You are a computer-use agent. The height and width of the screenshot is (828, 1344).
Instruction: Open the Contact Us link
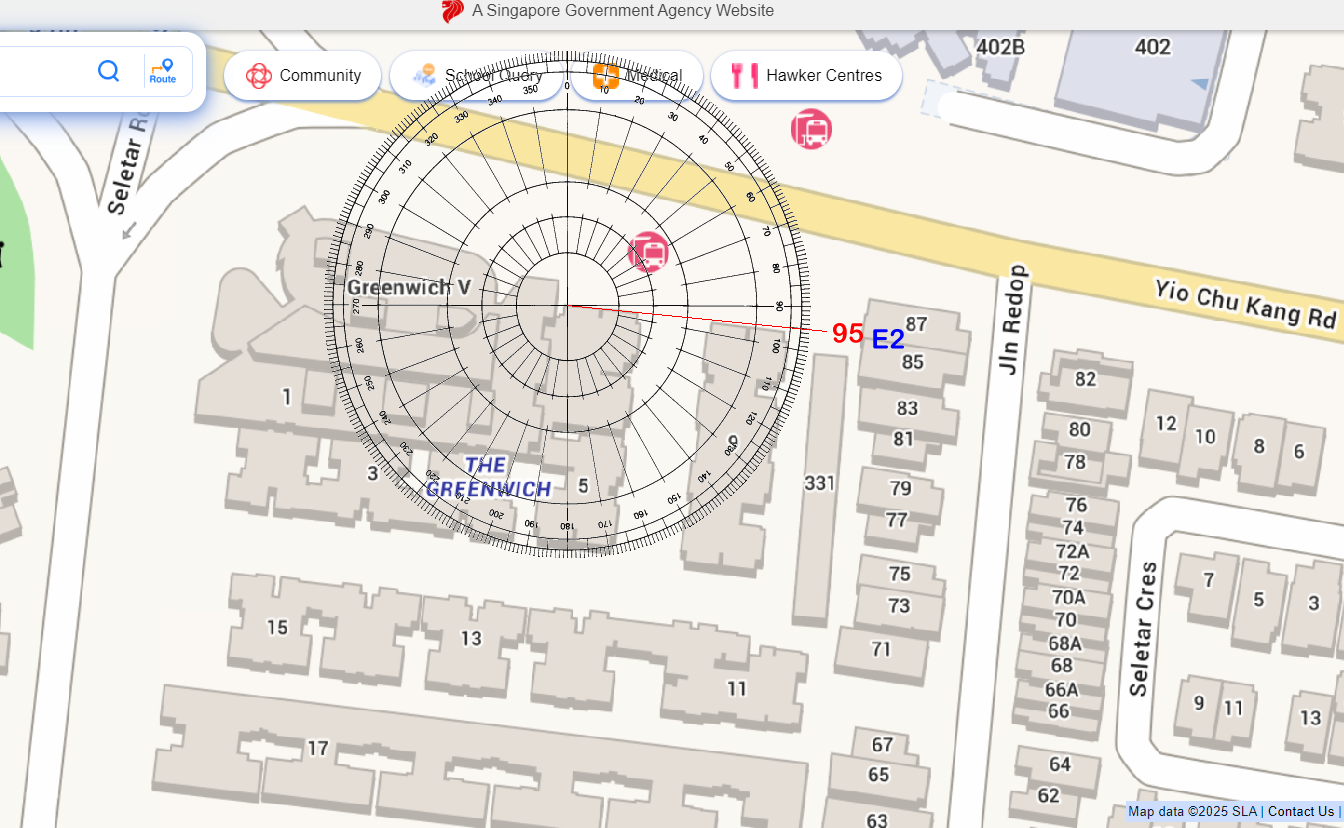(x=1300, y=811)
